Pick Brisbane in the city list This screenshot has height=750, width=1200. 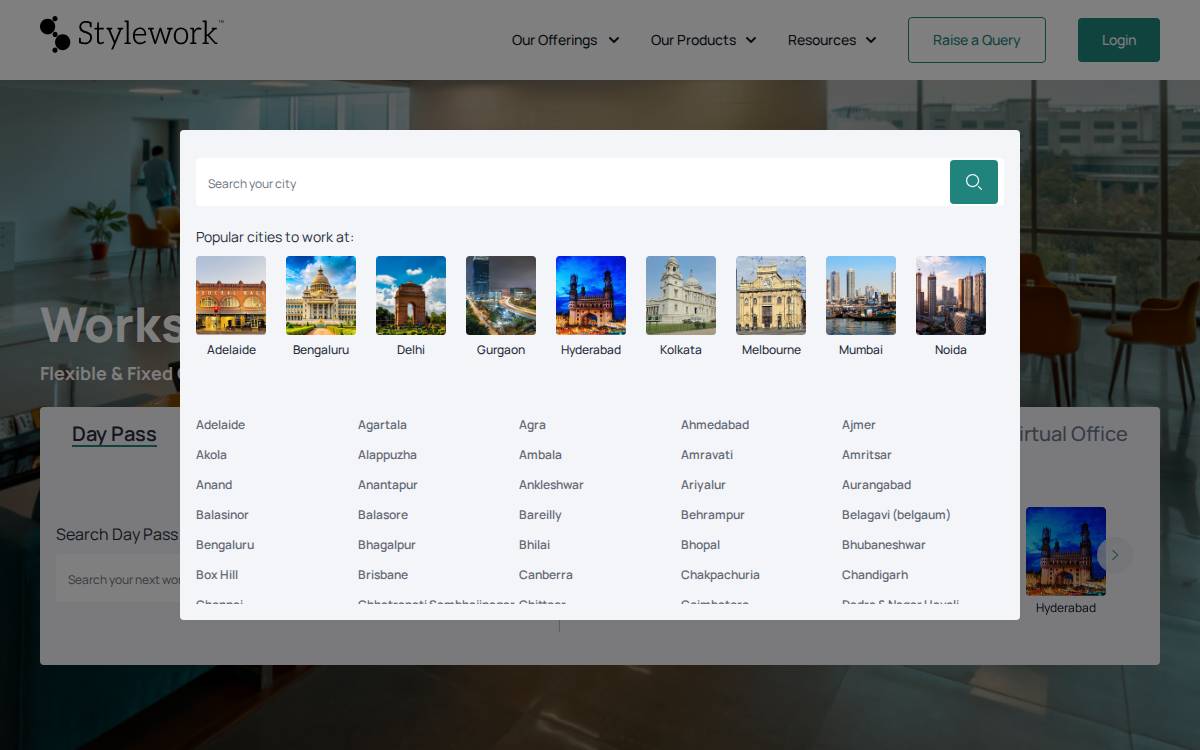tap(383, 575)
